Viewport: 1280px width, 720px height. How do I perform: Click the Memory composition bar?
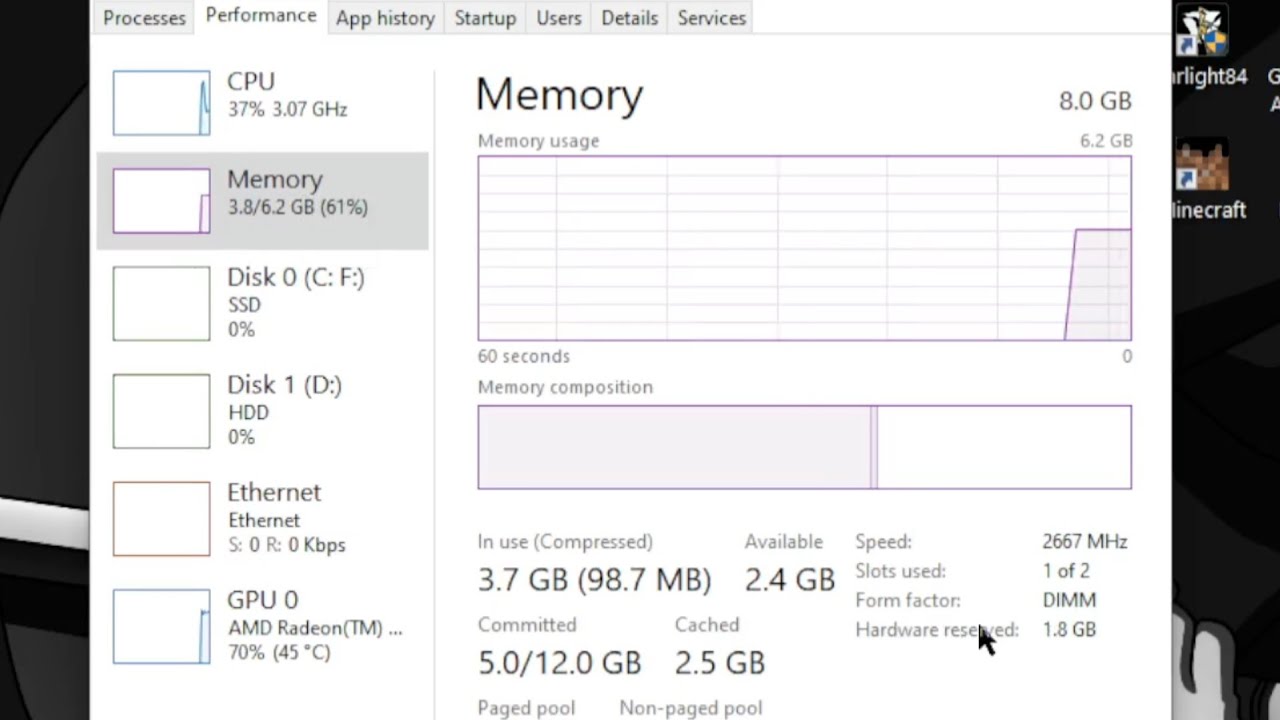coord(804,447)
